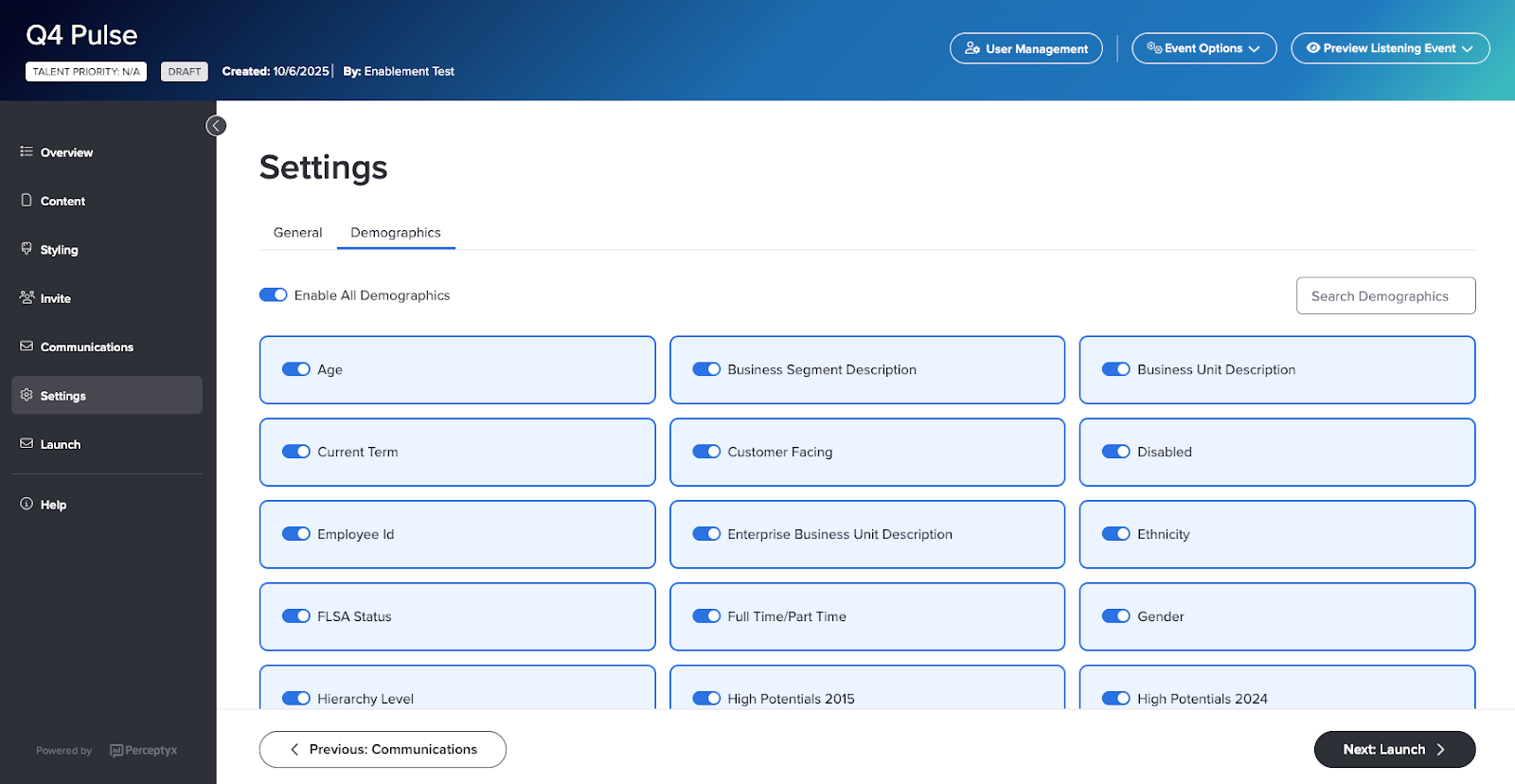
Task: Click the Settings page heading
Action: click(324, 168)
